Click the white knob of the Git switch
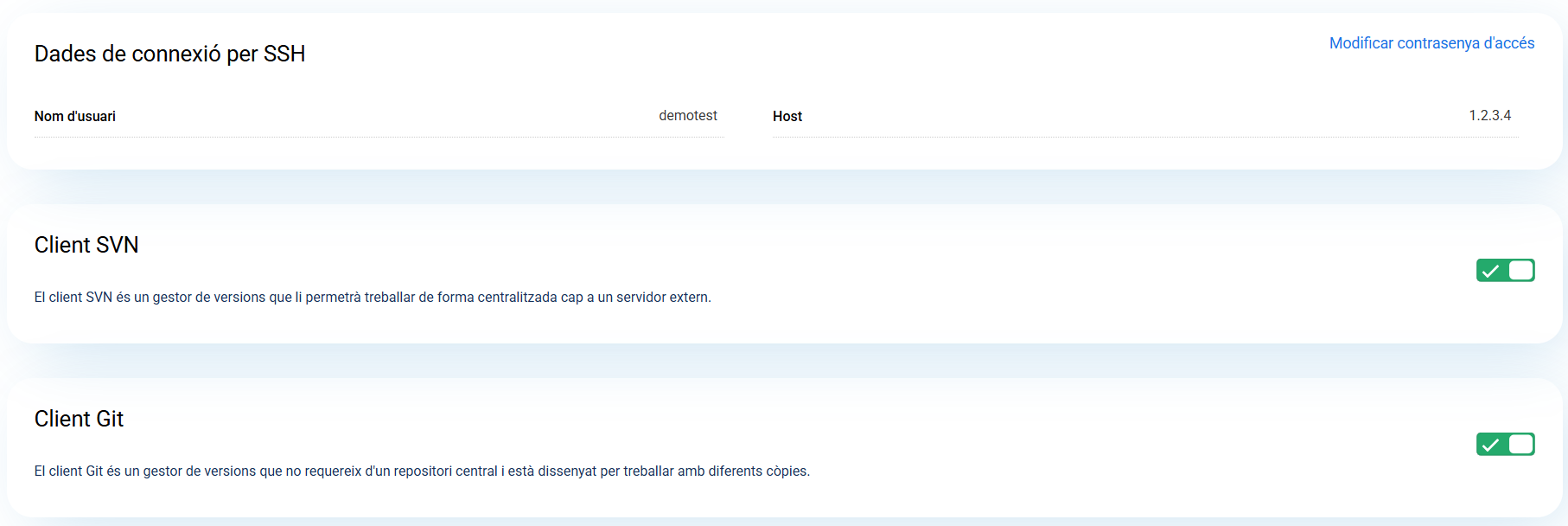 point(1520,445)
